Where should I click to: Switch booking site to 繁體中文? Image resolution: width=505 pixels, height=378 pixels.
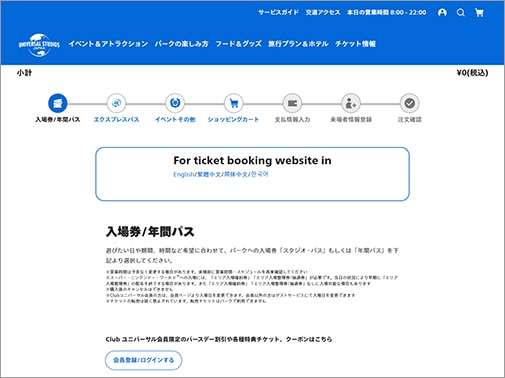click(209, 174)
